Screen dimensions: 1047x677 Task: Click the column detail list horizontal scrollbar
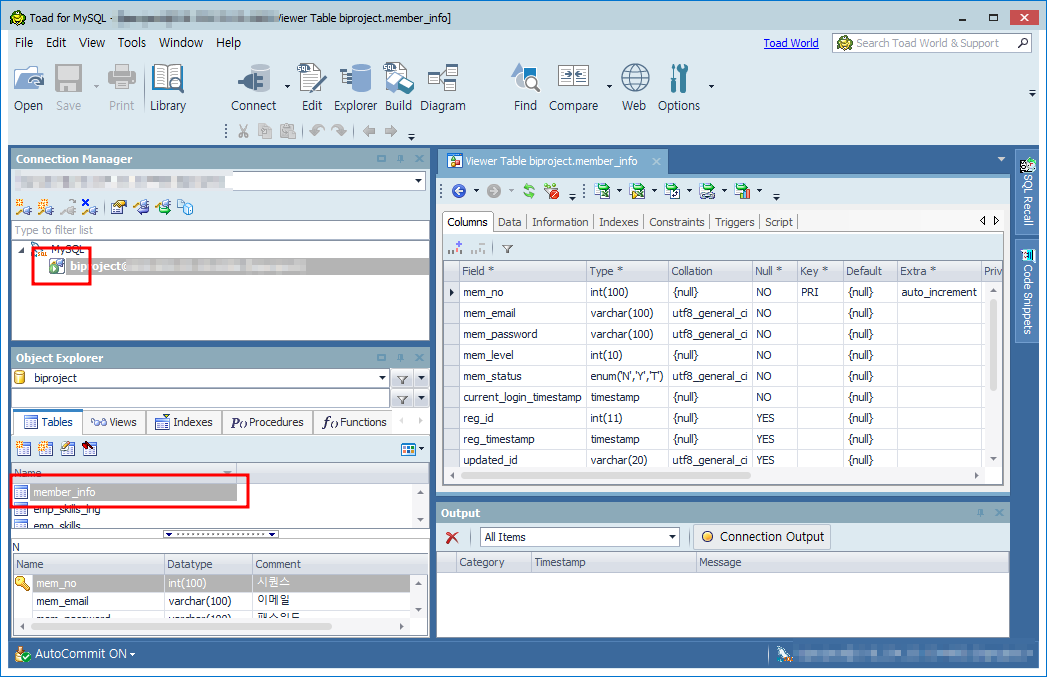point(180,626)
